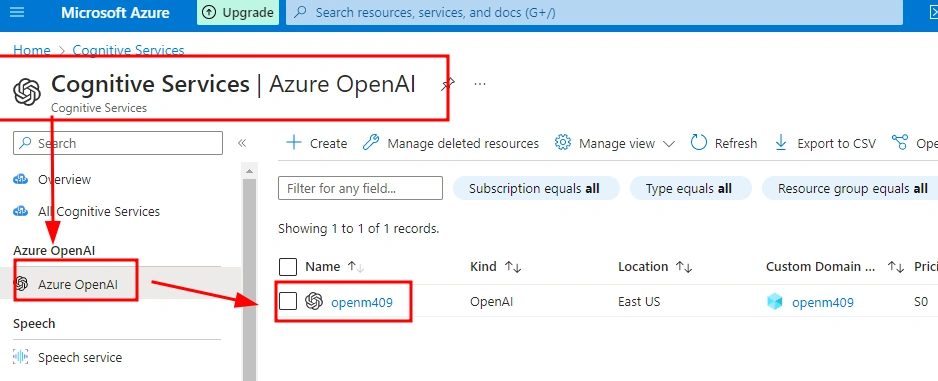Click the S0 pricing tier cell
The image size is (938, 381).
point(921,301)
